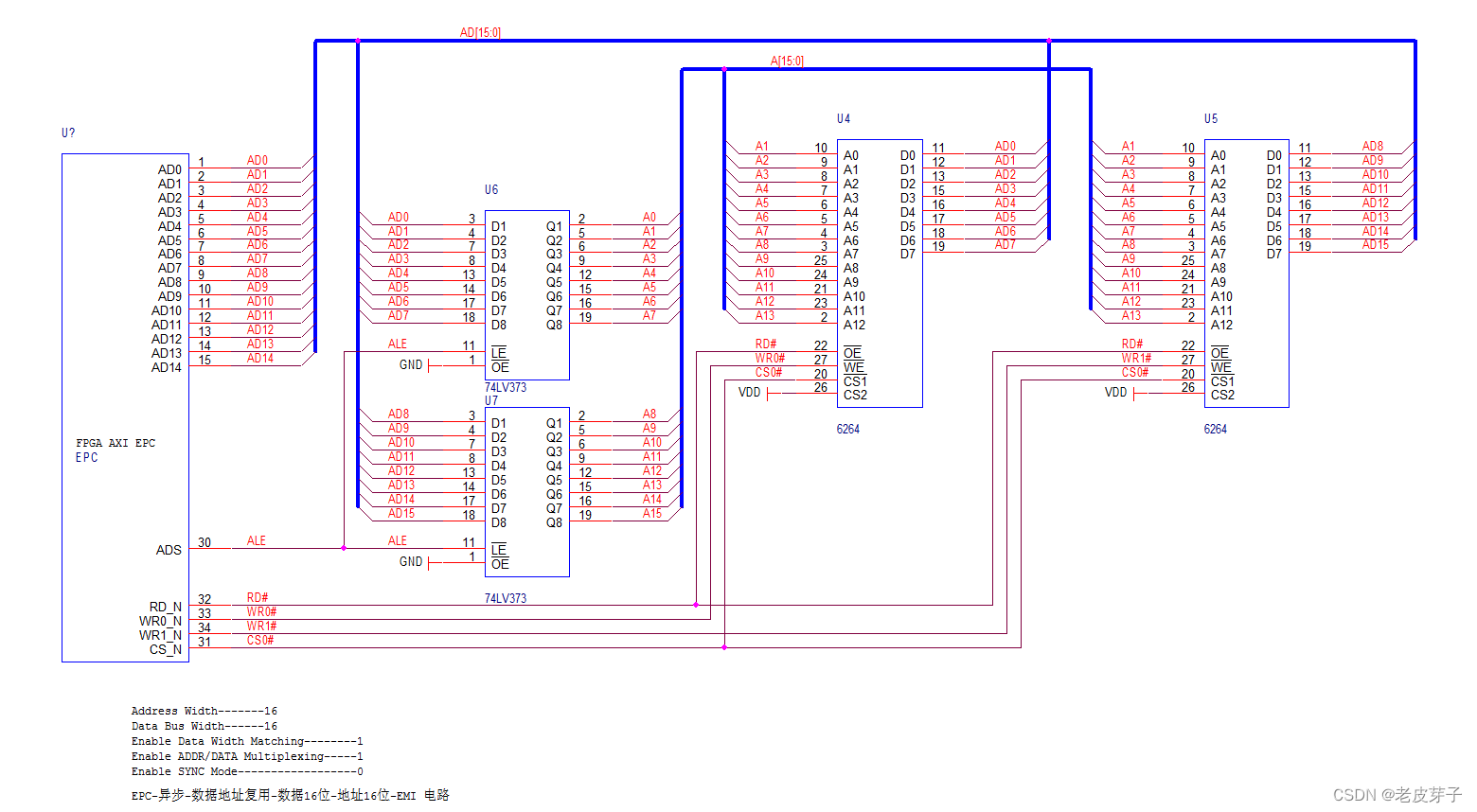Click the A15 net label right of U7
Screen dimensions: 1477x812
coord(652,513)
